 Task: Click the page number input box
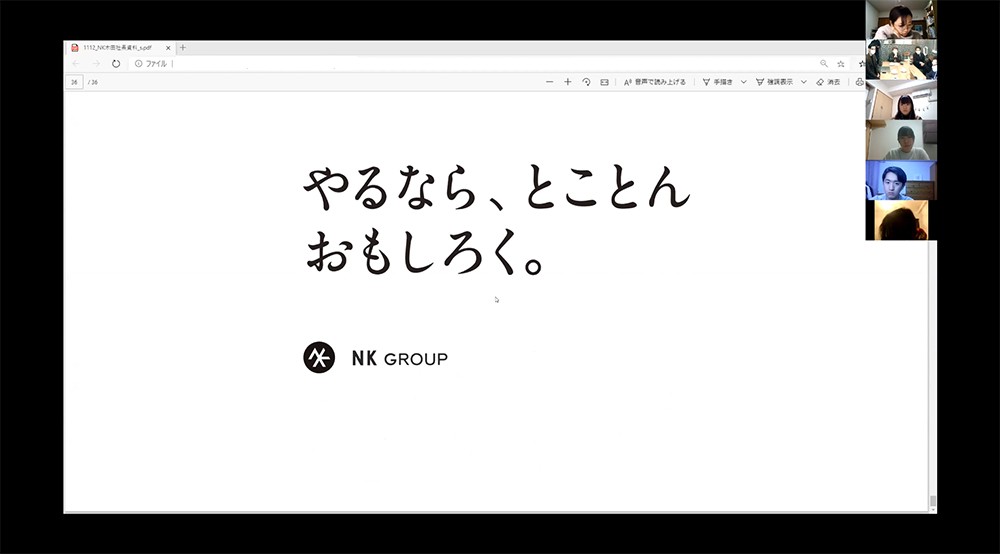[74, 82]
